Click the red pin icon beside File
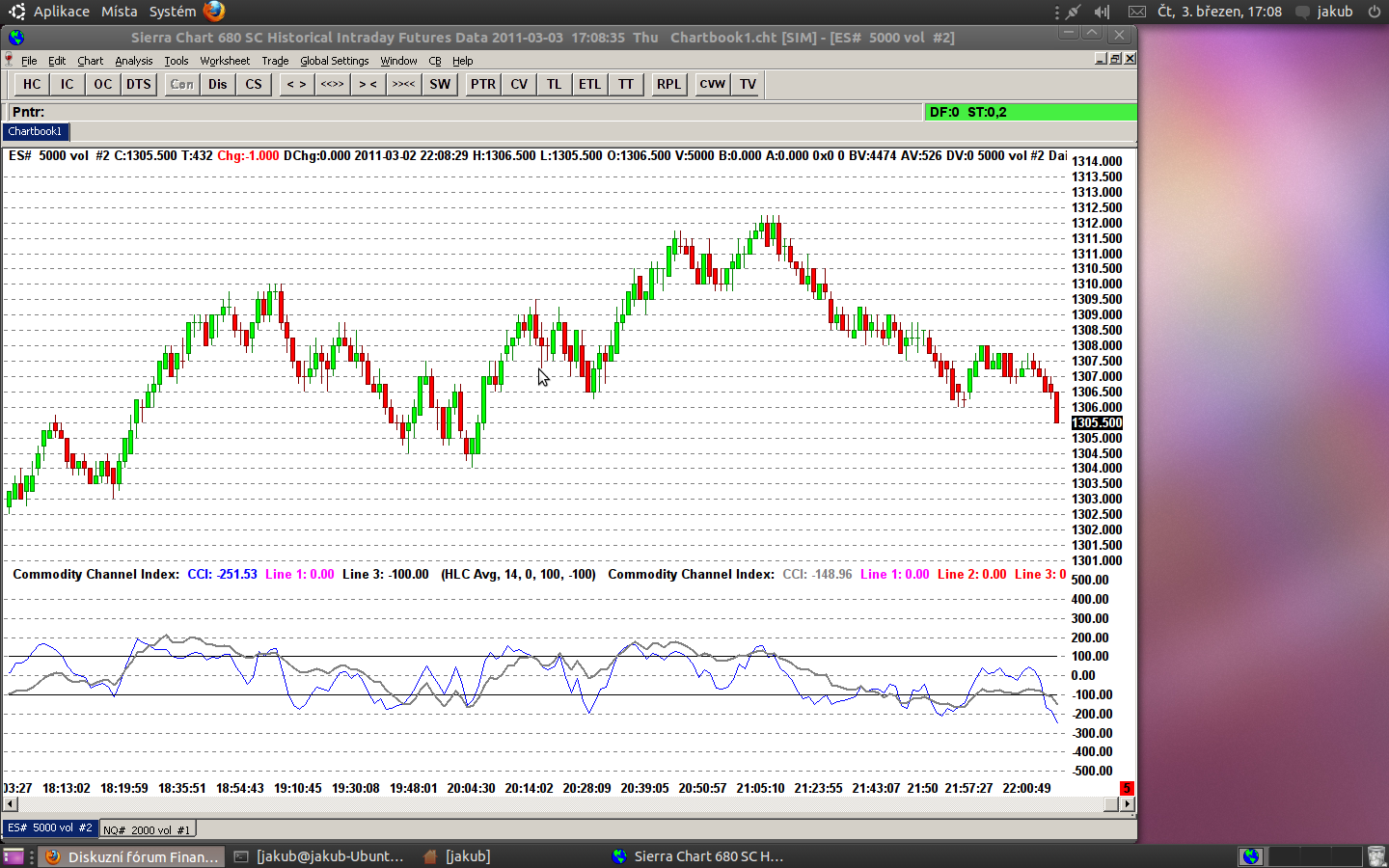The width and height of the screenshot is (1389, 868). 10,61
